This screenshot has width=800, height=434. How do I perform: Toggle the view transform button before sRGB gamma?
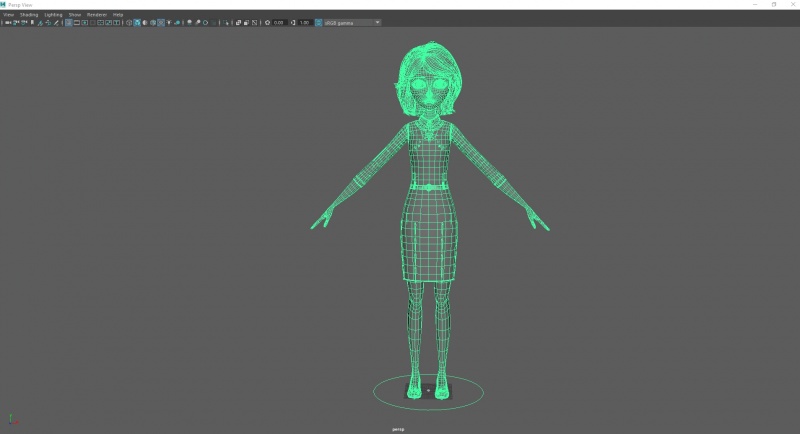click(x=318, y=22)
